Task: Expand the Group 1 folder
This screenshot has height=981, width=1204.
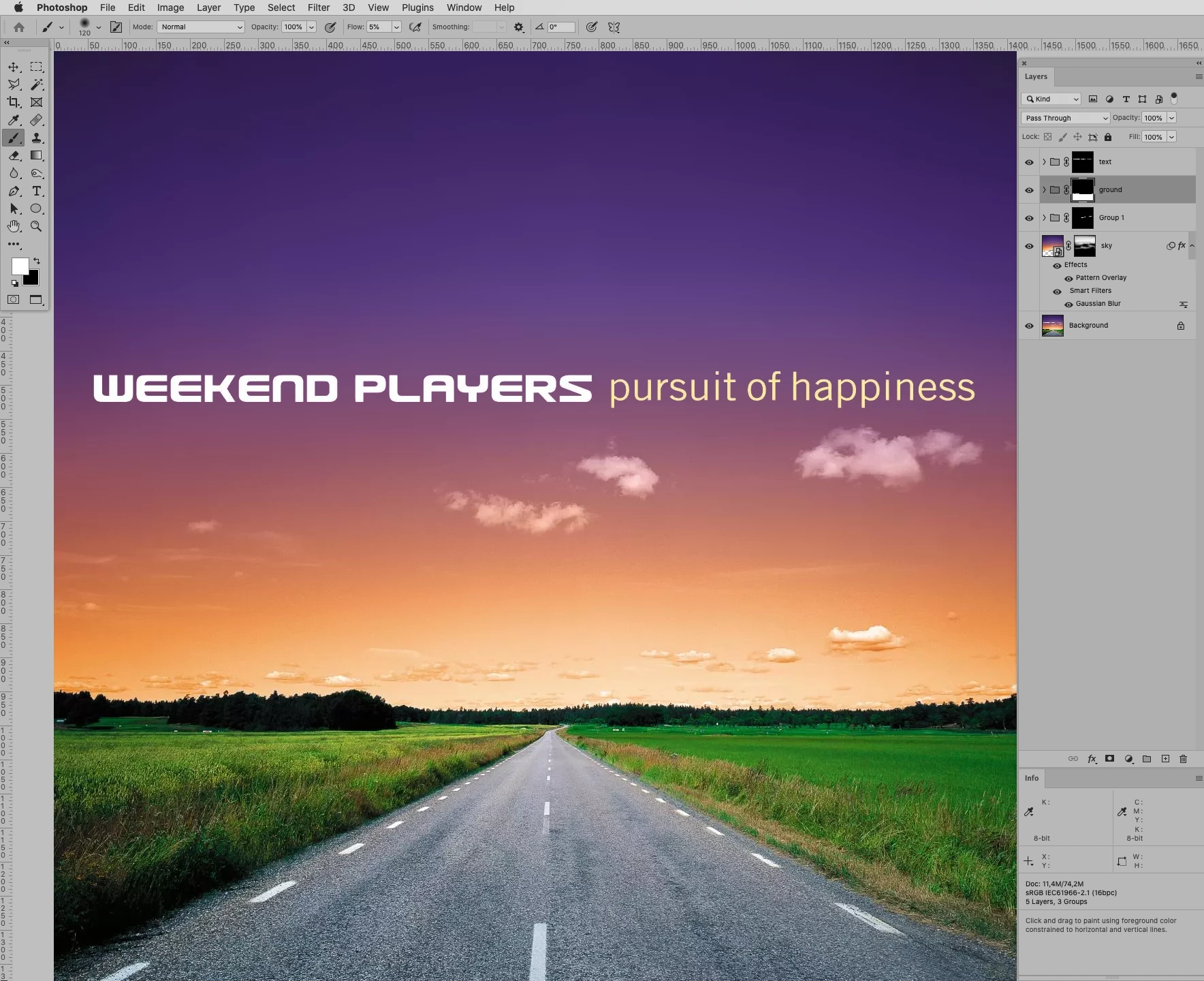Action: pos(1044,218)
